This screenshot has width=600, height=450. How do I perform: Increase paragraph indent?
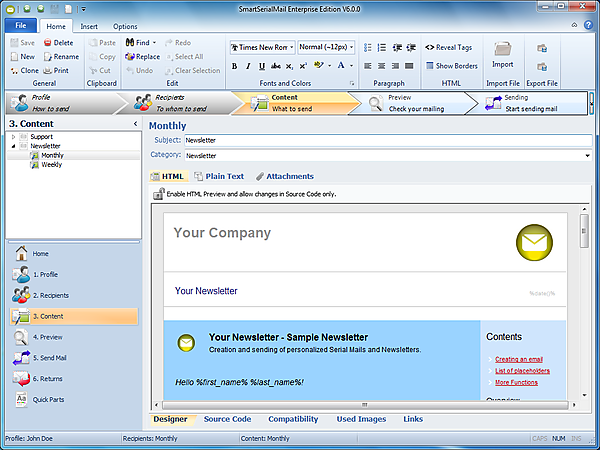(411, 47)
